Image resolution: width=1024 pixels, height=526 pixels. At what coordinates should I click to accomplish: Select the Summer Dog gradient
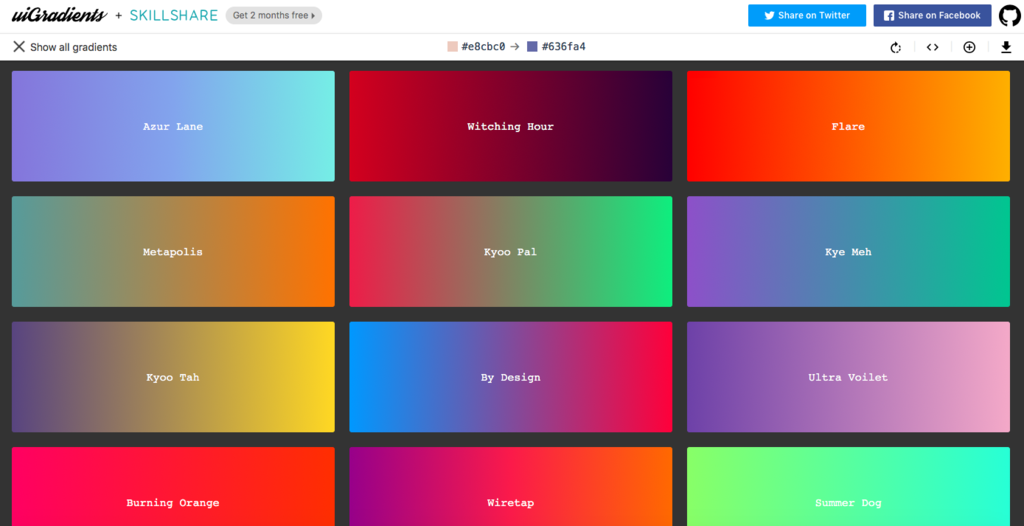click(848, 487)
